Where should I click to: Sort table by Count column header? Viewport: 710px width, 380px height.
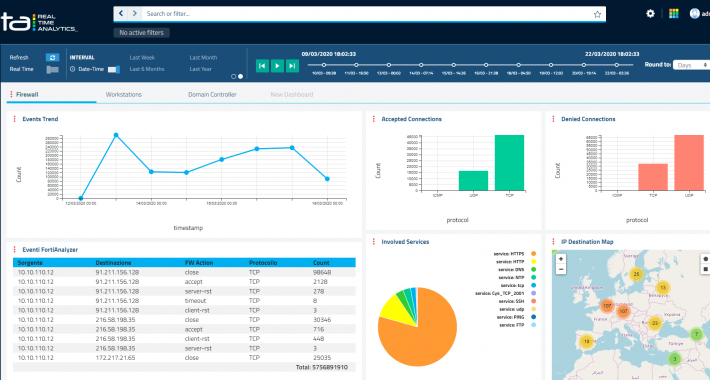(x=321, y=263)
